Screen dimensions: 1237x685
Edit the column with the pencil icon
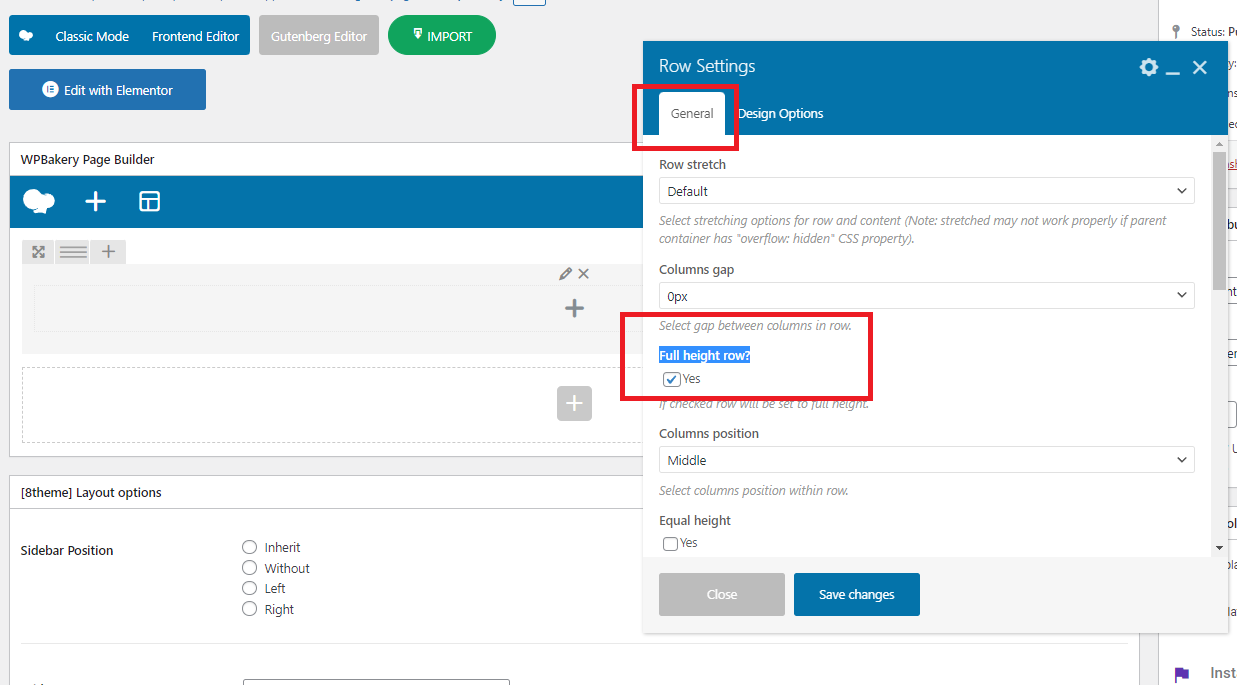565,274
